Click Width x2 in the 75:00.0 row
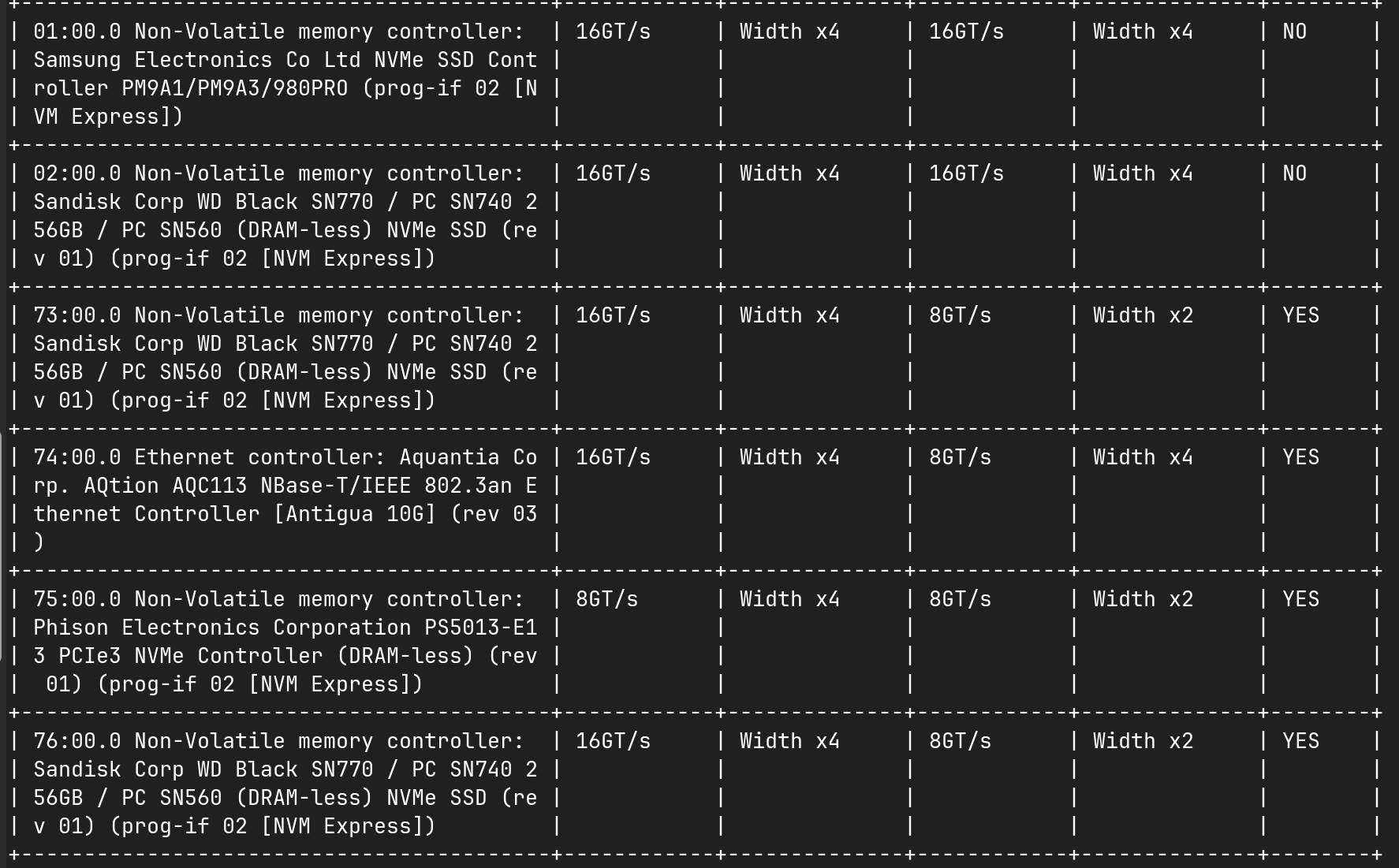 coord(1143,599)
